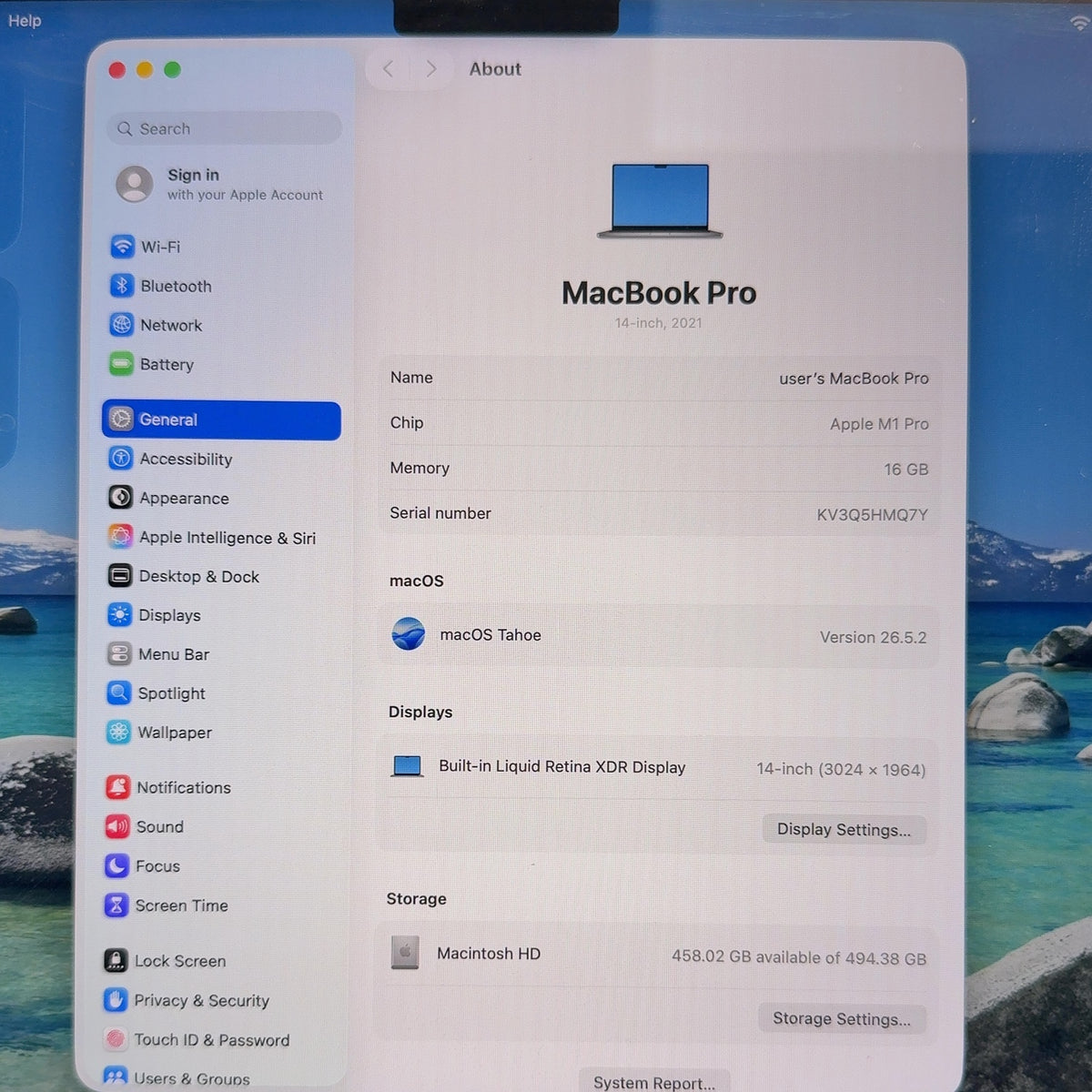This screenshot has height=1092, width=1092.
Task: Open Apple Intelligence & Siri icon
Action: (120, 537)
